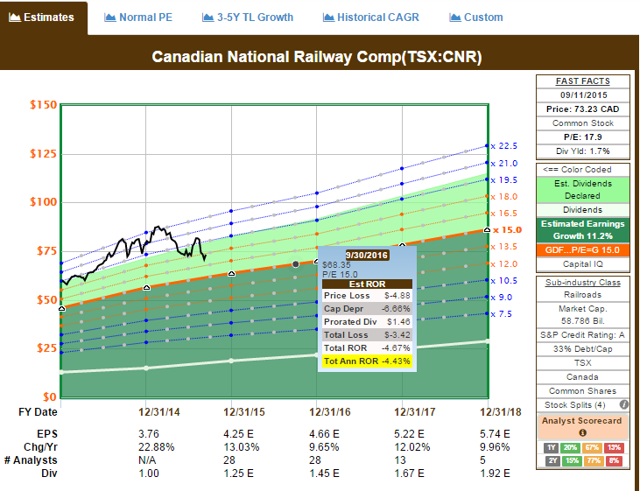Select the x 16.5 P/E line label

[504, 213]
